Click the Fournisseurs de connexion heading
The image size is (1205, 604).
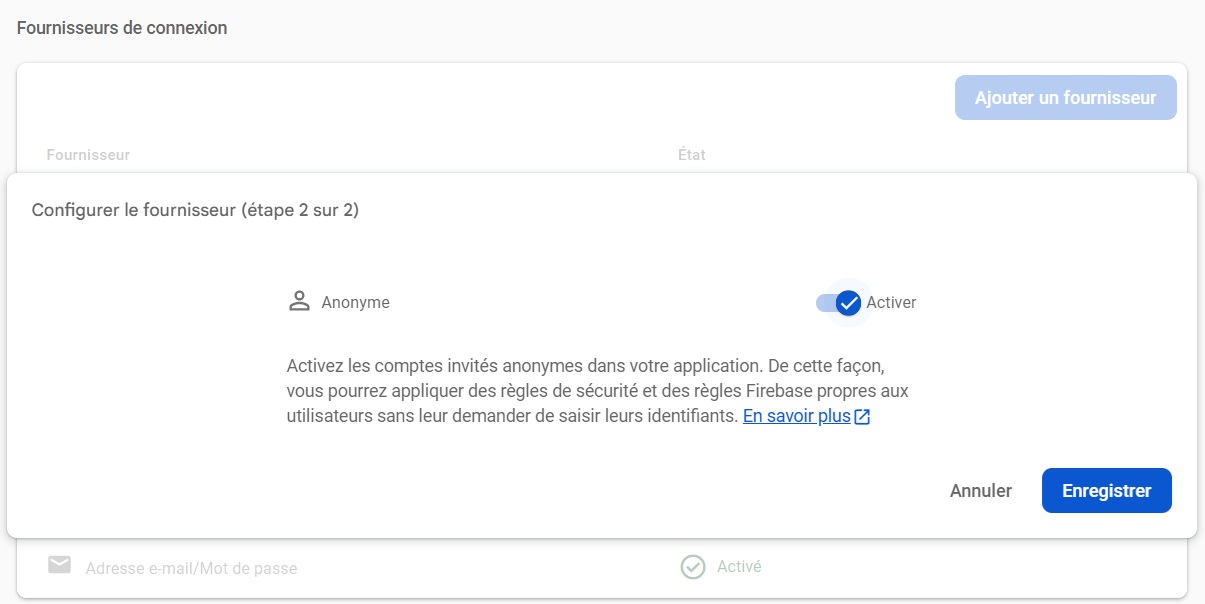click(x=122, y=28)
